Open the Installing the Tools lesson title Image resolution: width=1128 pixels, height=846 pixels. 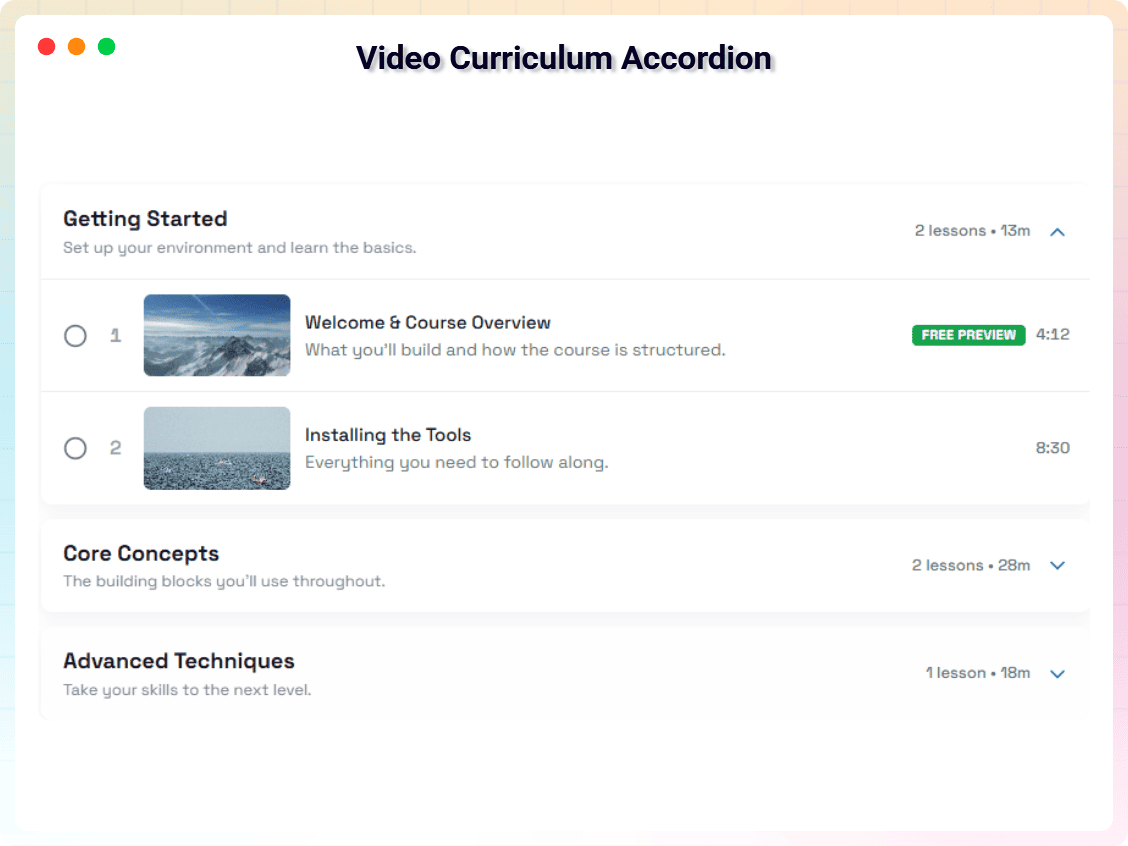coord(388,435)
